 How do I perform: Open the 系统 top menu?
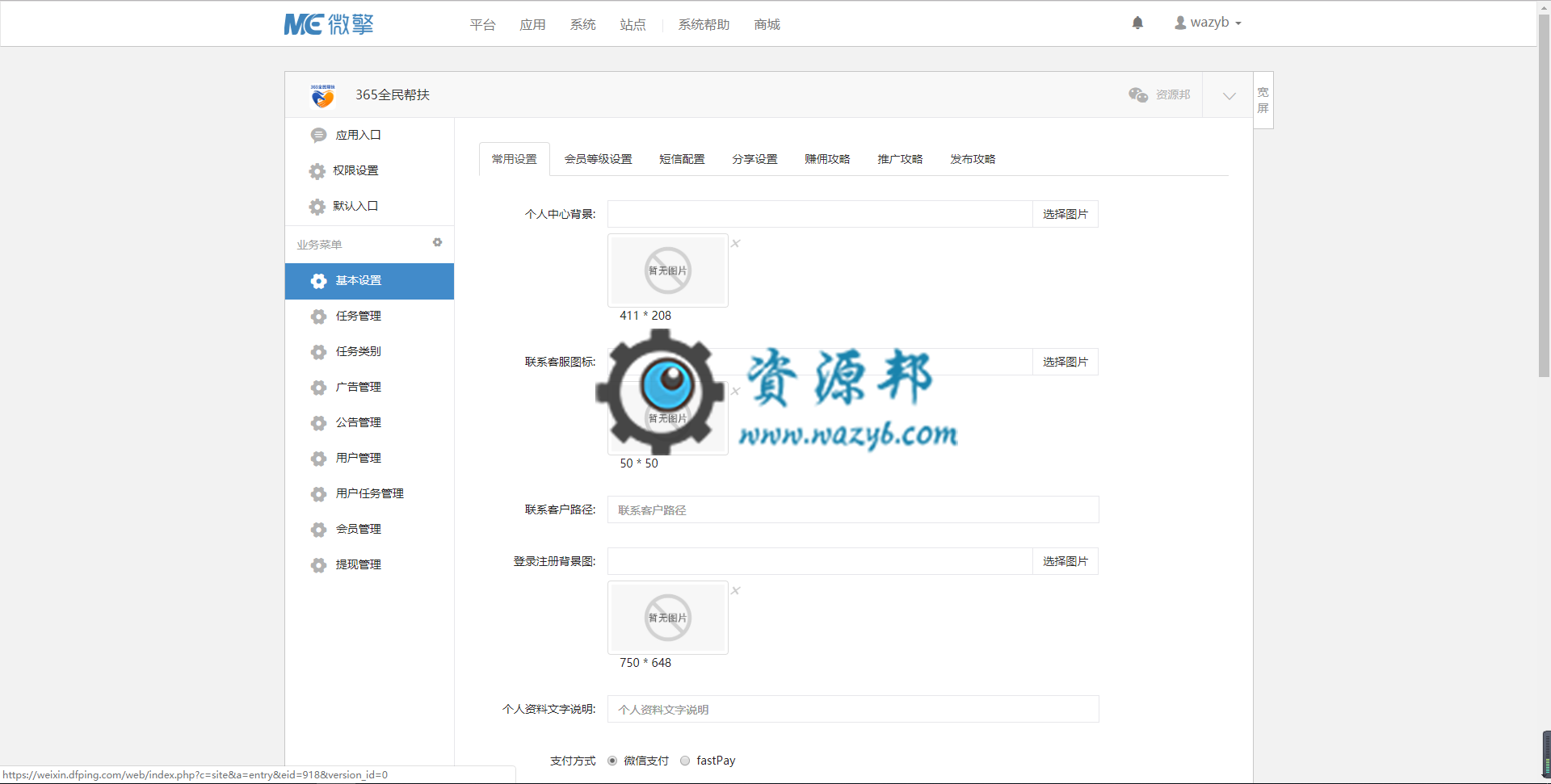[x=582, y=24]
